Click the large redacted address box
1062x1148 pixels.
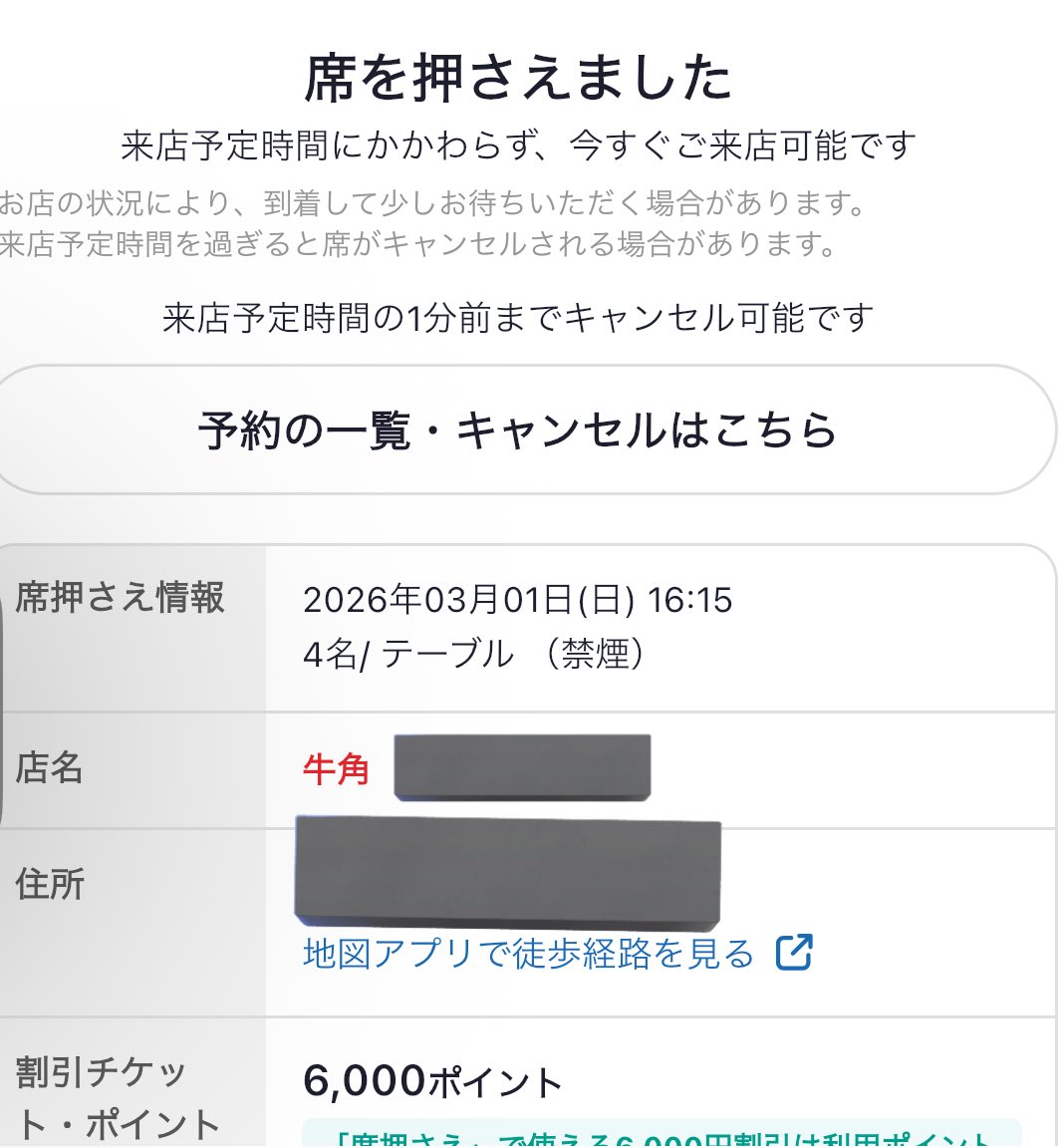(x=507, y=870)
